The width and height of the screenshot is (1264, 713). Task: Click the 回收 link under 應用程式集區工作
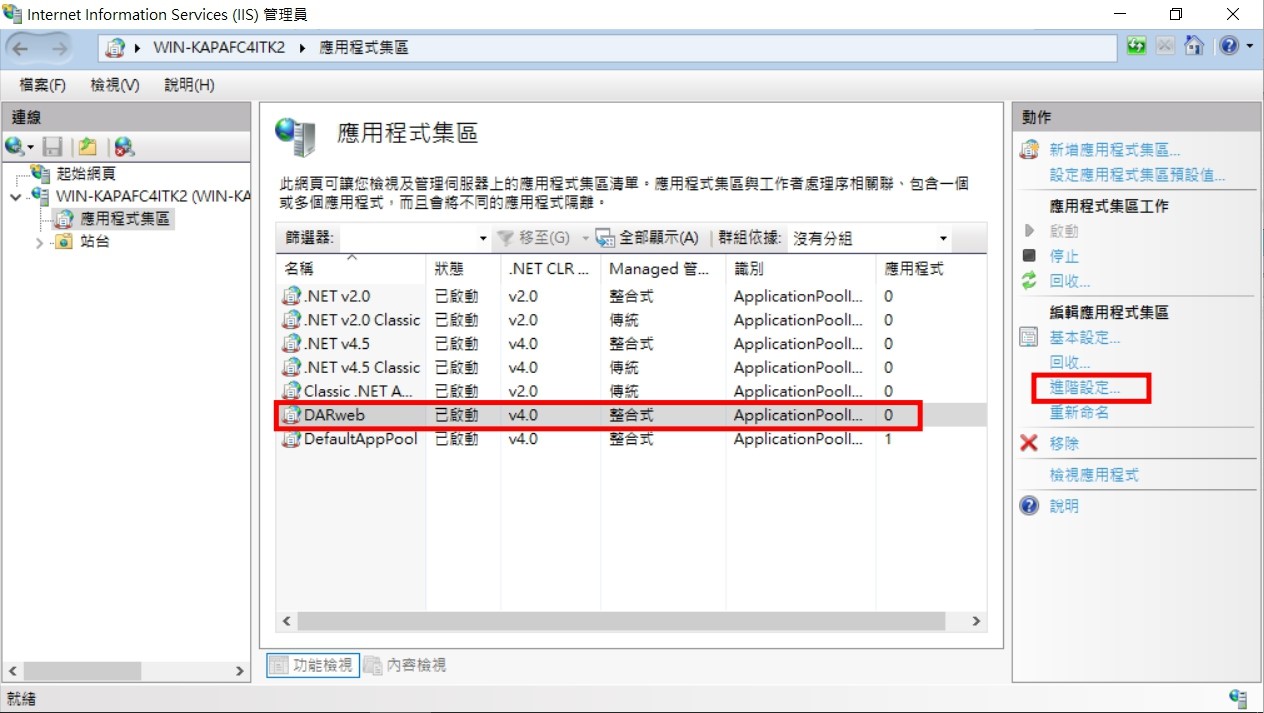[1070, 282]
